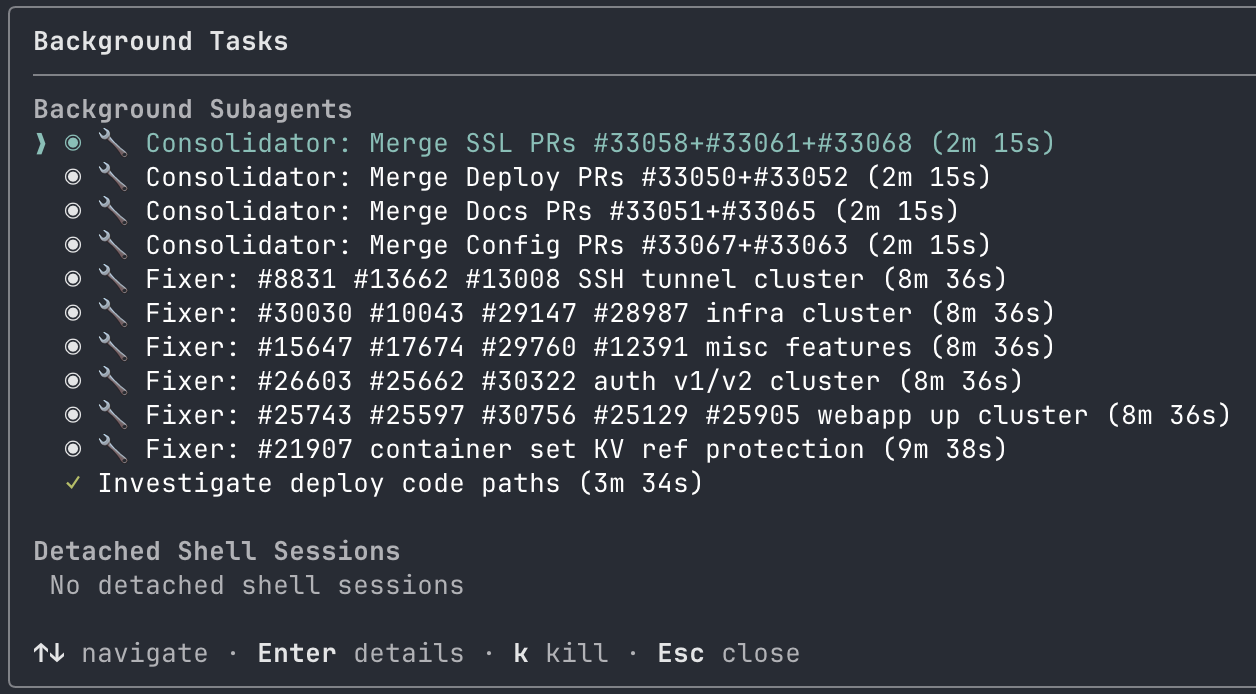Click the selection arrow beside Merge SSL PRs
The height and width of the screenshot is (694, 1256).
click(41, 143)
